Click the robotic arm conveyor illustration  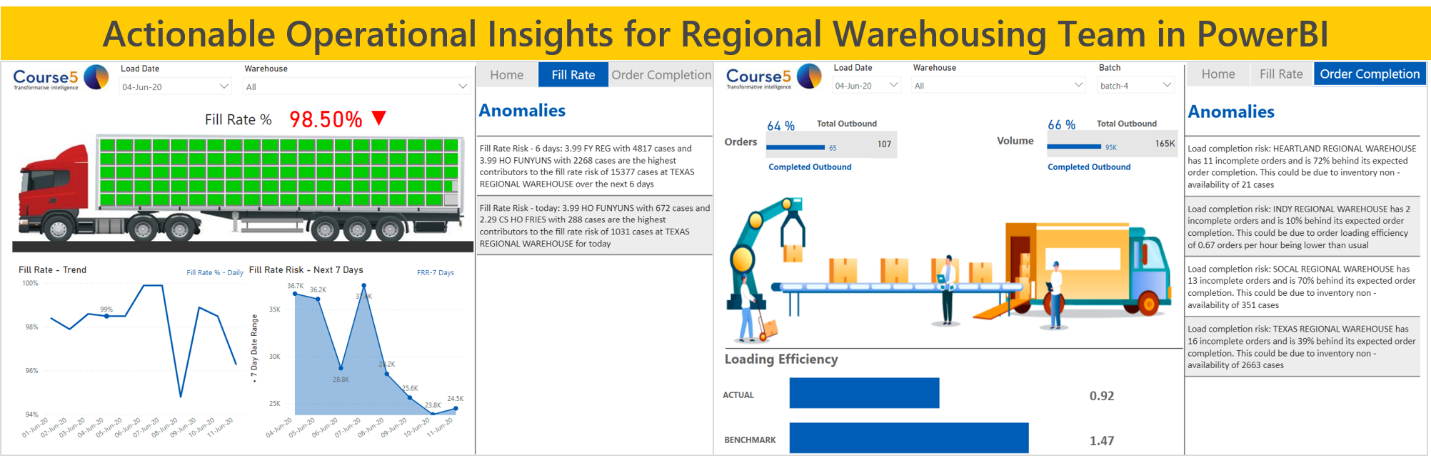(x=951, y=270)
